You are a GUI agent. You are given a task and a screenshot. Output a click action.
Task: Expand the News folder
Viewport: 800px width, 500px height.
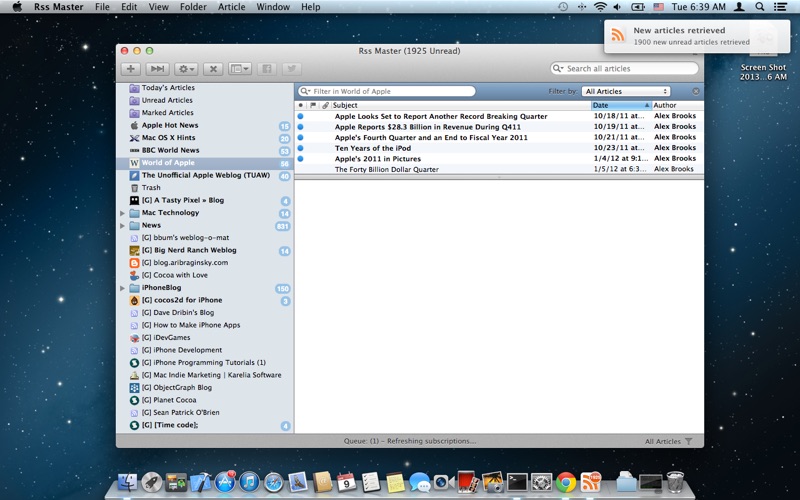pos(122,226)
